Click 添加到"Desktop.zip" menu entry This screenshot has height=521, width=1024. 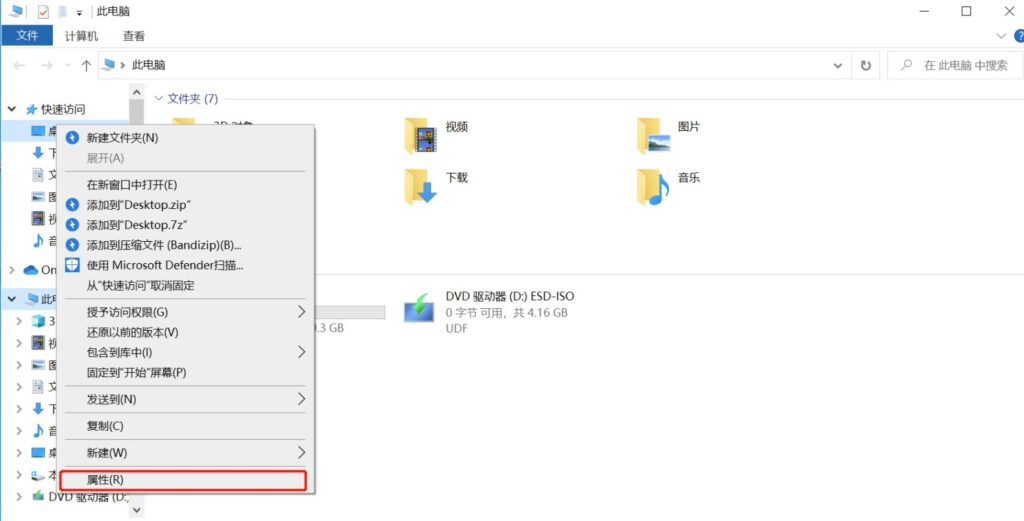pos(138,205)
